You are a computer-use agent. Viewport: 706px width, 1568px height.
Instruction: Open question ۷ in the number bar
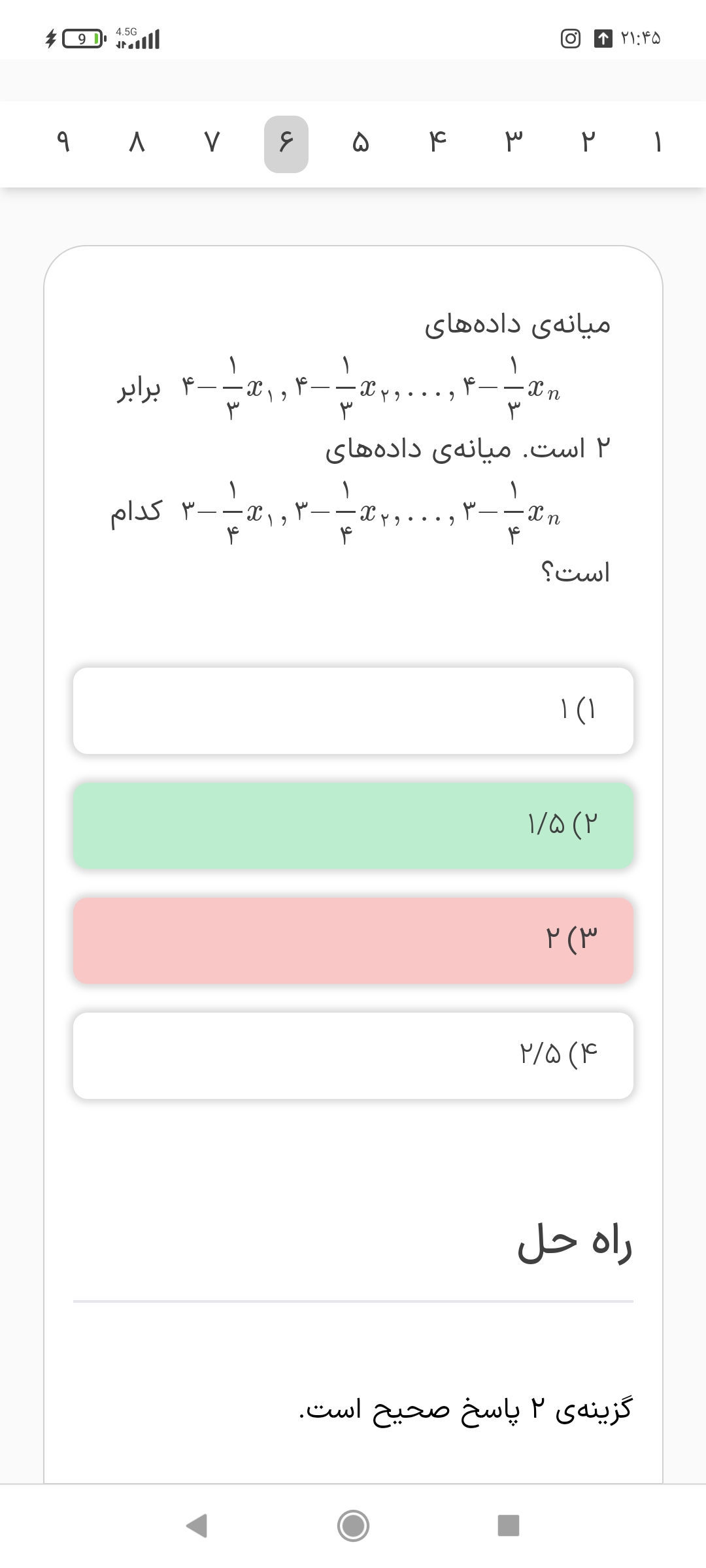[x=211, y=142]
